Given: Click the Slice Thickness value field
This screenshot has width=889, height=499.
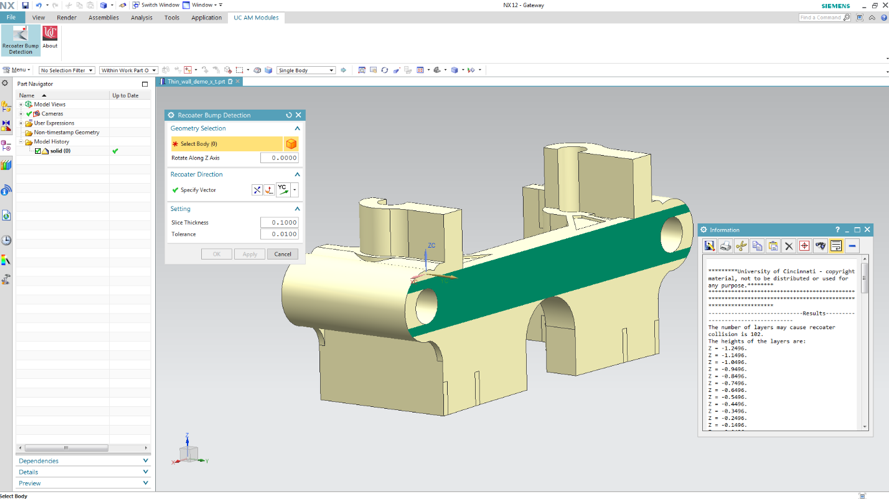Looking at the screenshot, I should point(279,223).
